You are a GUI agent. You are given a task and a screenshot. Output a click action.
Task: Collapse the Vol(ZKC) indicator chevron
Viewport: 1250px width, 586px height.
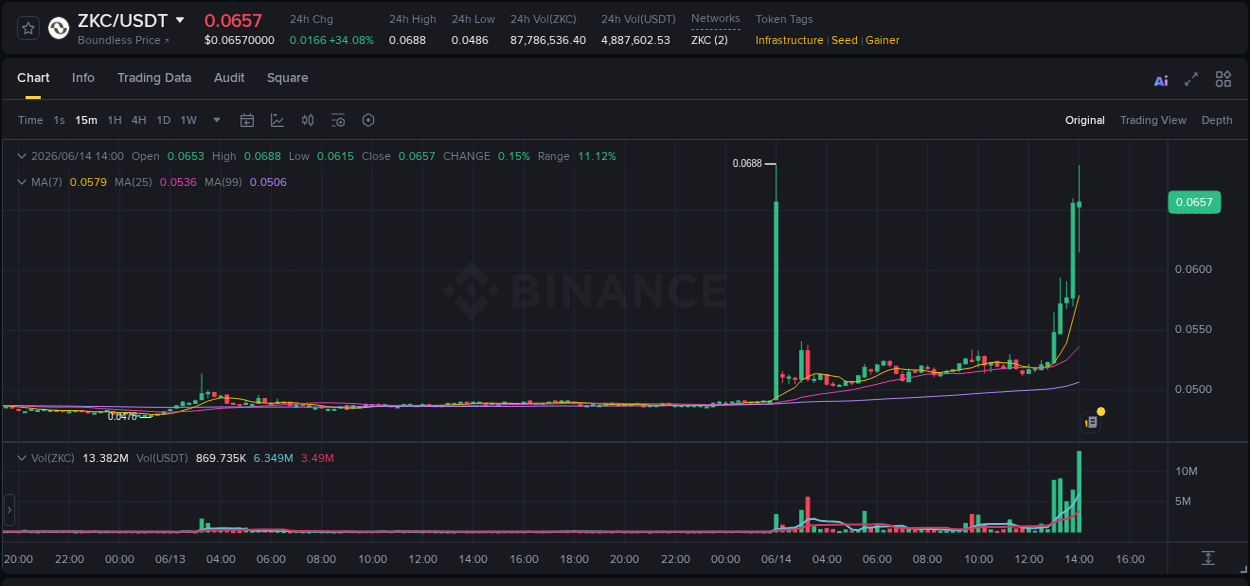click(x=22, y=458)
